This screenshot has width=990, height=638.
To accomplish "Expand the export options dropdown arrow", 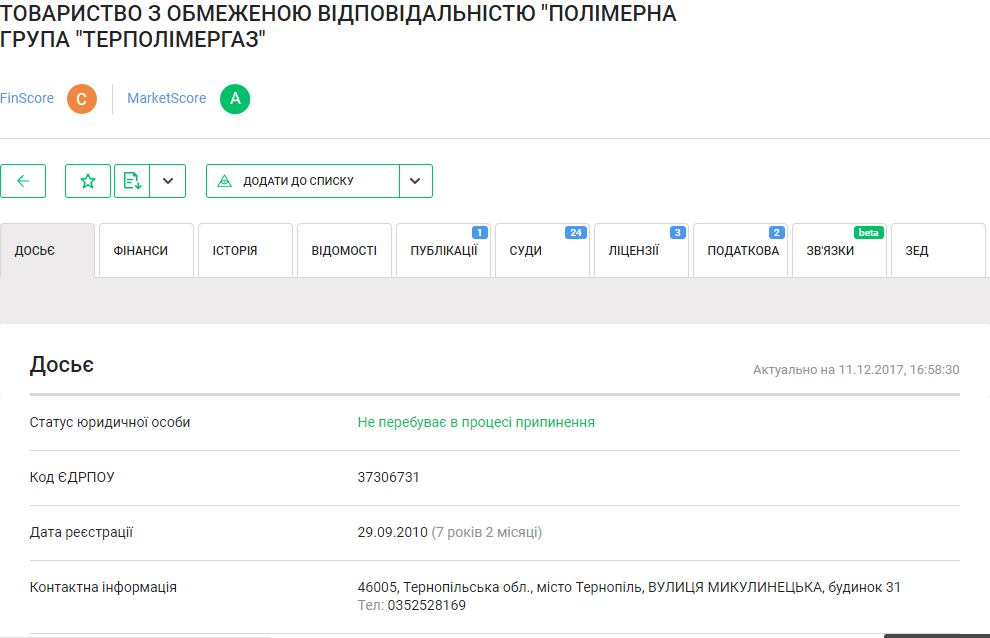I will click(x=168, y=181).
